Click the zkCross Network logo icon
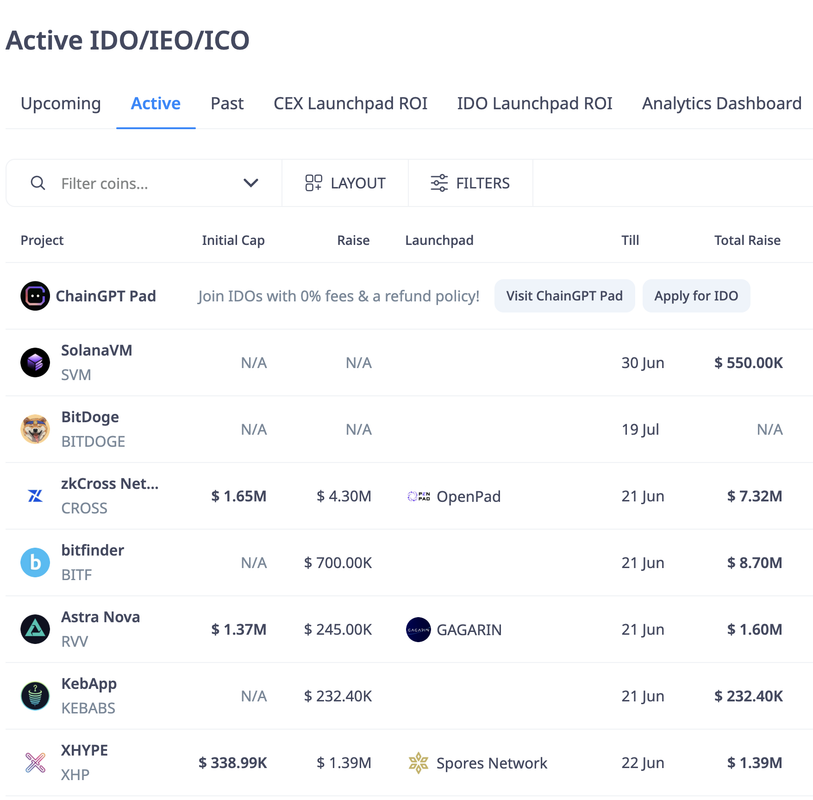This screenshot has width=813, height=800. pos(35,496)
